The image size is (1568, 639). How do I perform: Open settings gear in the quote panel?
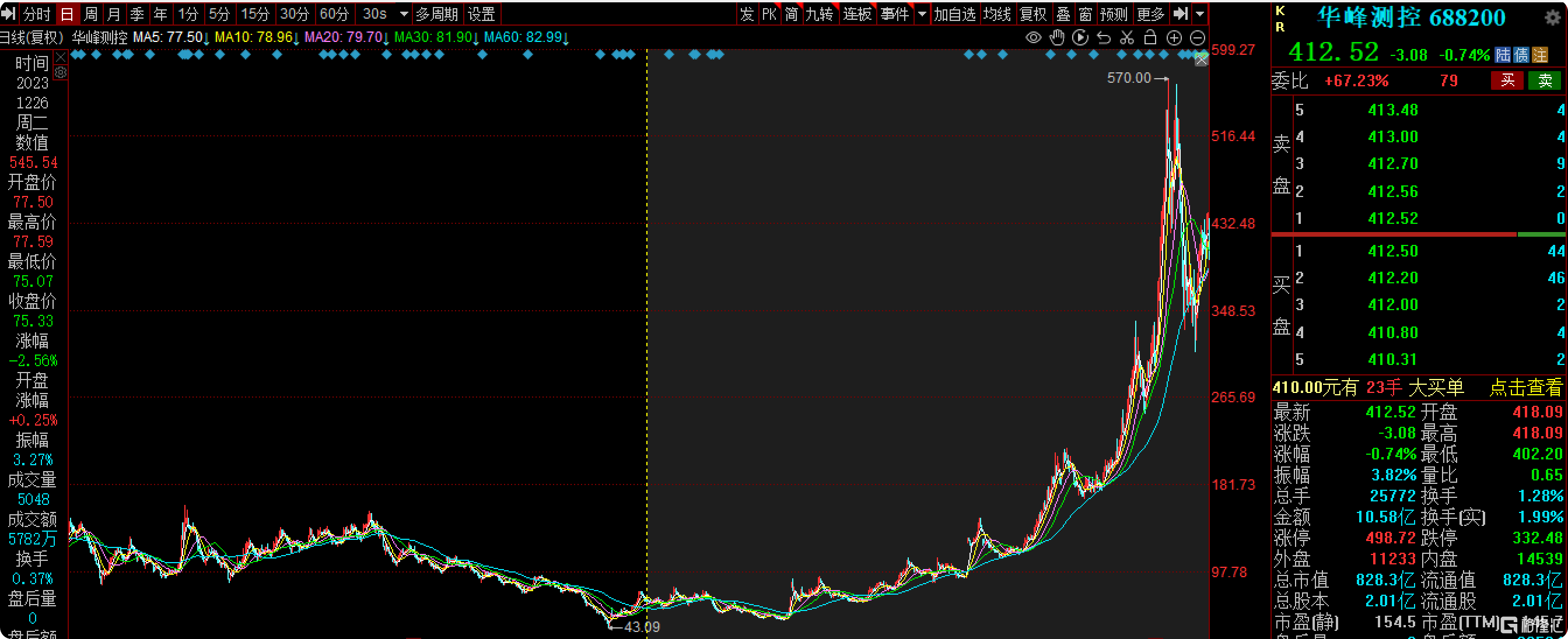click(x=1553, y=17)
